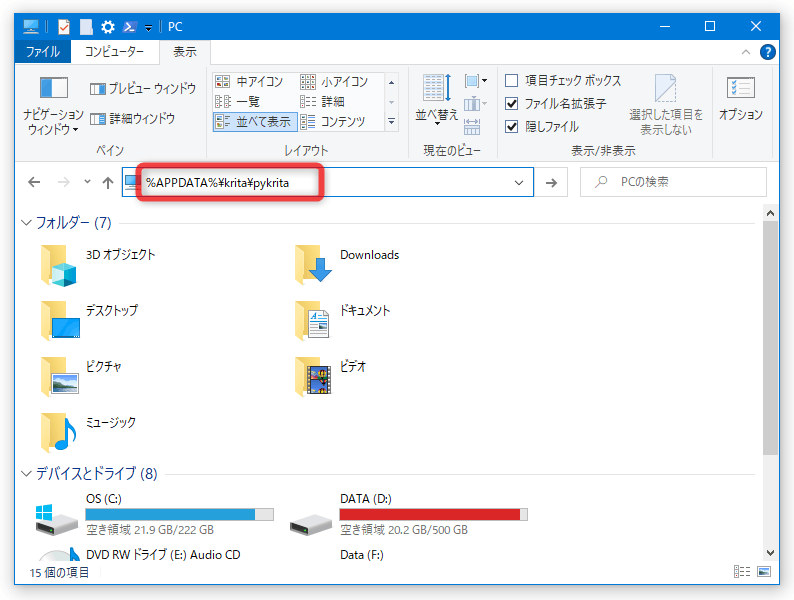Collapse the ribbon with the chevron
794x600 pixels.
coord(746,52)
